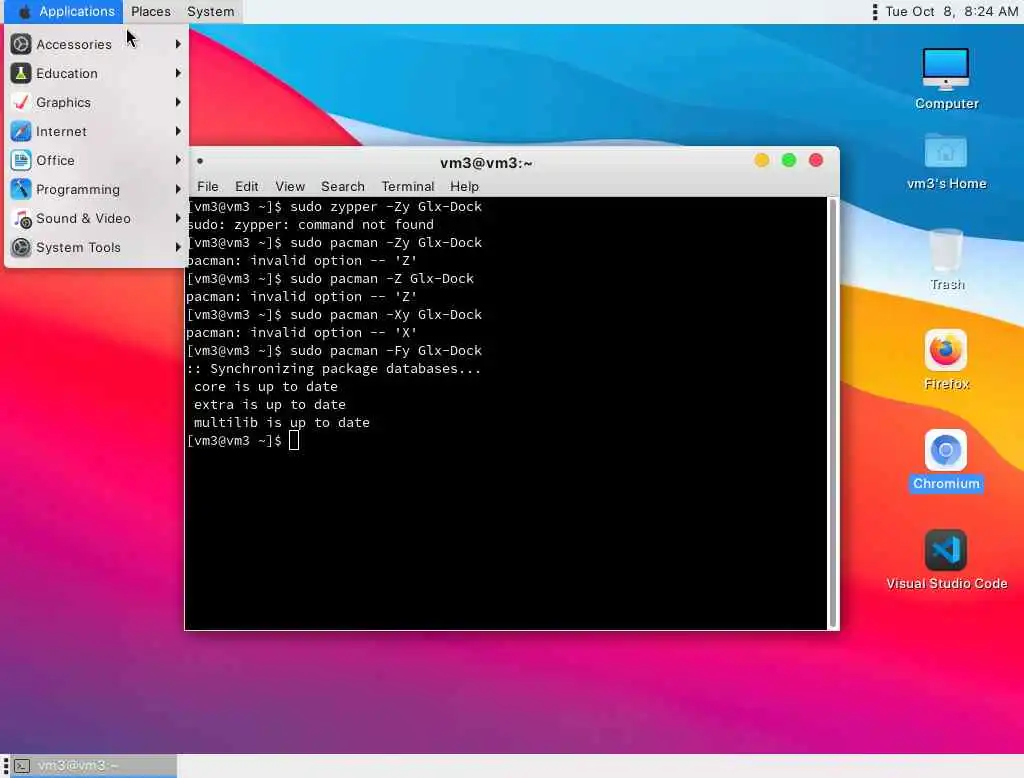Click the terminal vertical scrollbar
Viewport: 1024px width, 778px height.
click(x=832, y=413)
